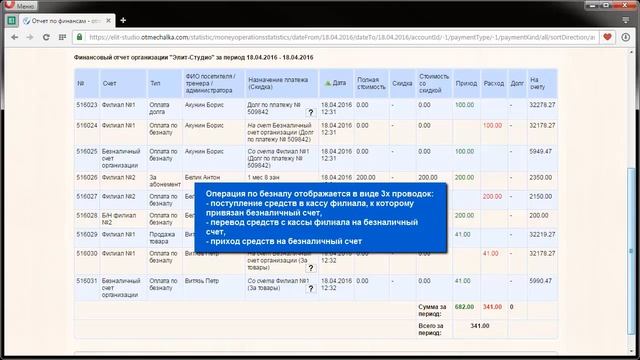Click balance 5990.47 value
640x360 pixels.
click(540, 281)
